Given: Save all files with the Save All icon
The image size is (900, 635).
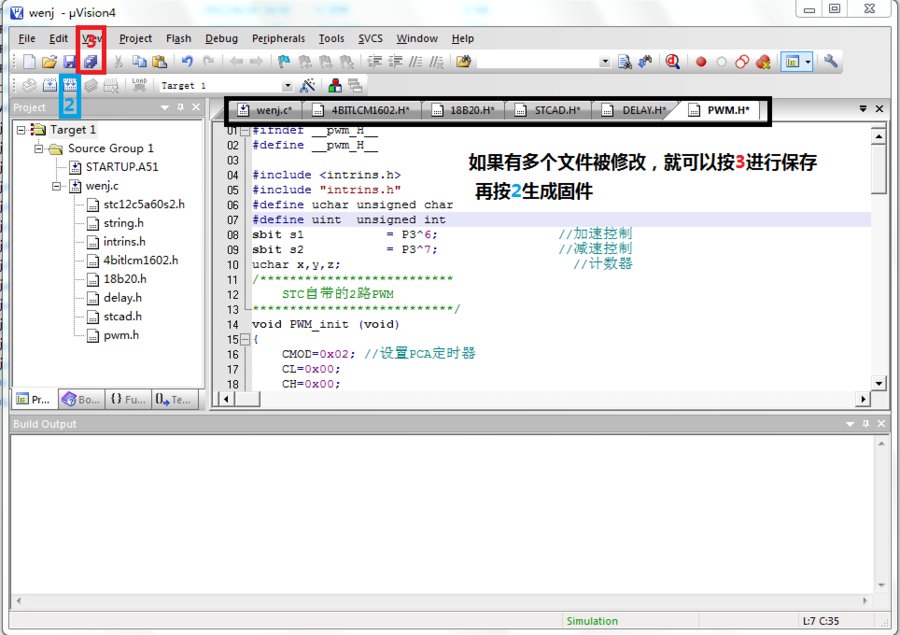Looking at the screenshot, I should [x=89, y=61].
